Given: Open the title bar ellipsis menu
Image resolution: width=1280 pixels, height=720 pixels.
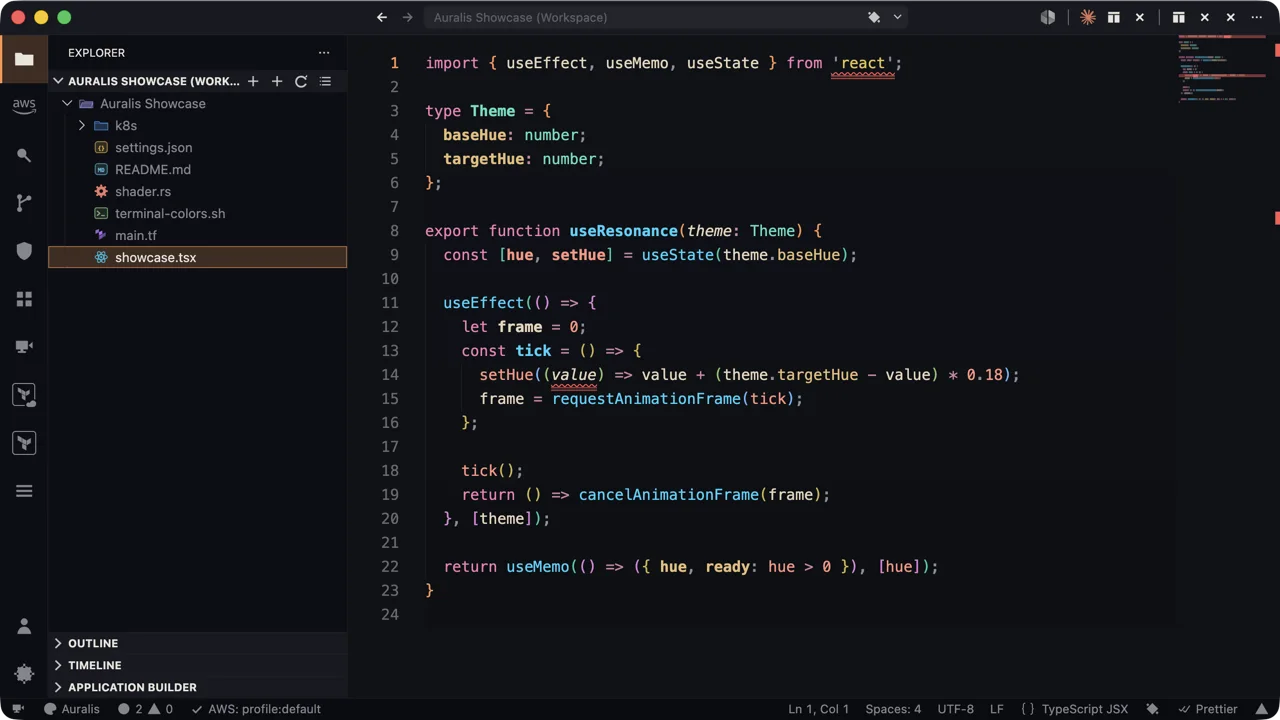Looking at the screenshot, I should (1257, 17).
